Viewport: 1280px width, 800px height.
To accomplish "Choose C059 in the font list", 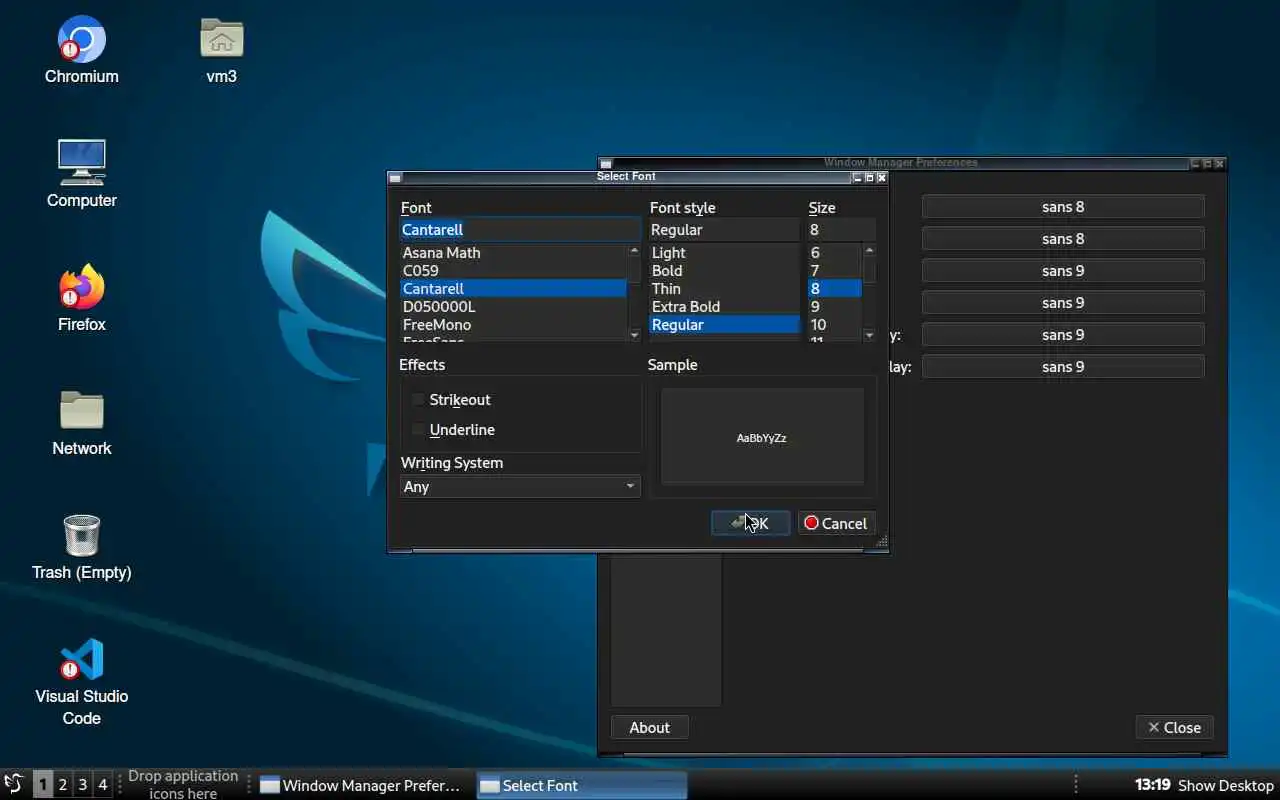I will [514, 271].
